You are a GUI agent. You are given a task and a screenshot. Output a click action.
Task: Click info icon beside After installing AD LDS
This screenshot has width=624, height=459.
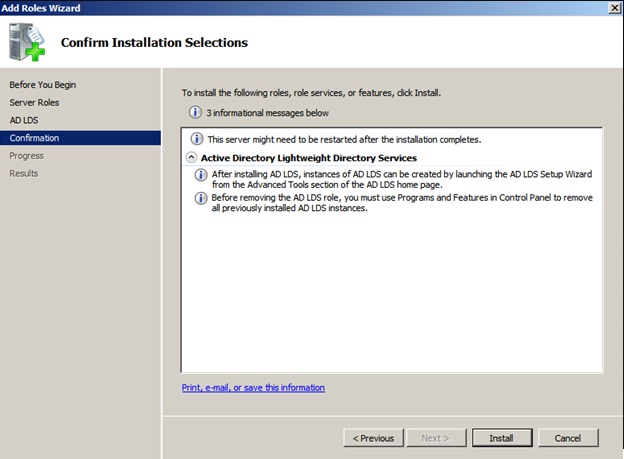pos(201,175)
